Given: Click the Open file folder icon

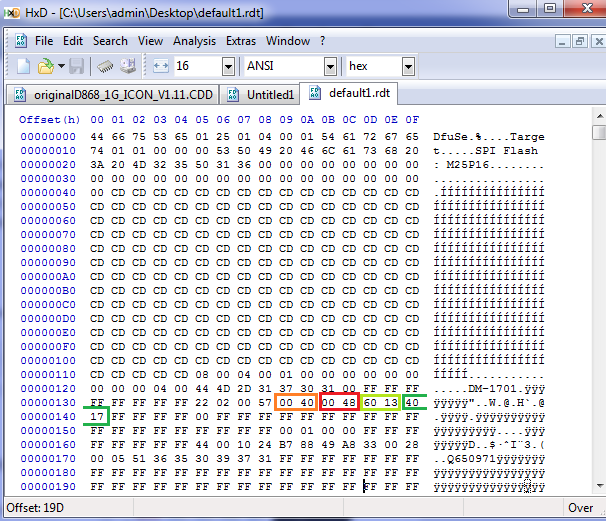Looking at the screenshot, I should pos(45,66).
